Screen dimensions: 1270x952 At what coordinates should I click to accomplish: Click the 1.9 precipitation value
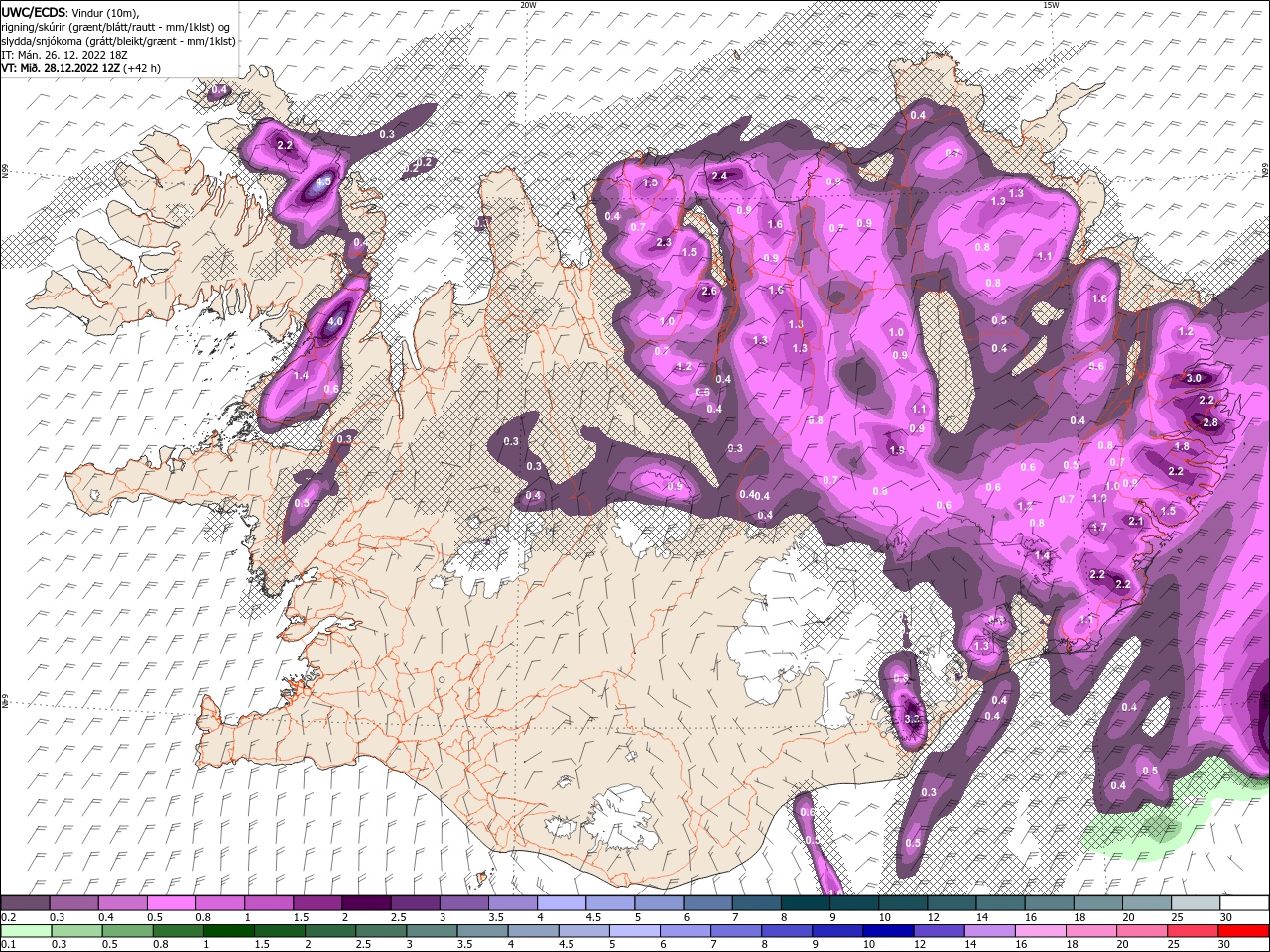(x=897, y=450)
